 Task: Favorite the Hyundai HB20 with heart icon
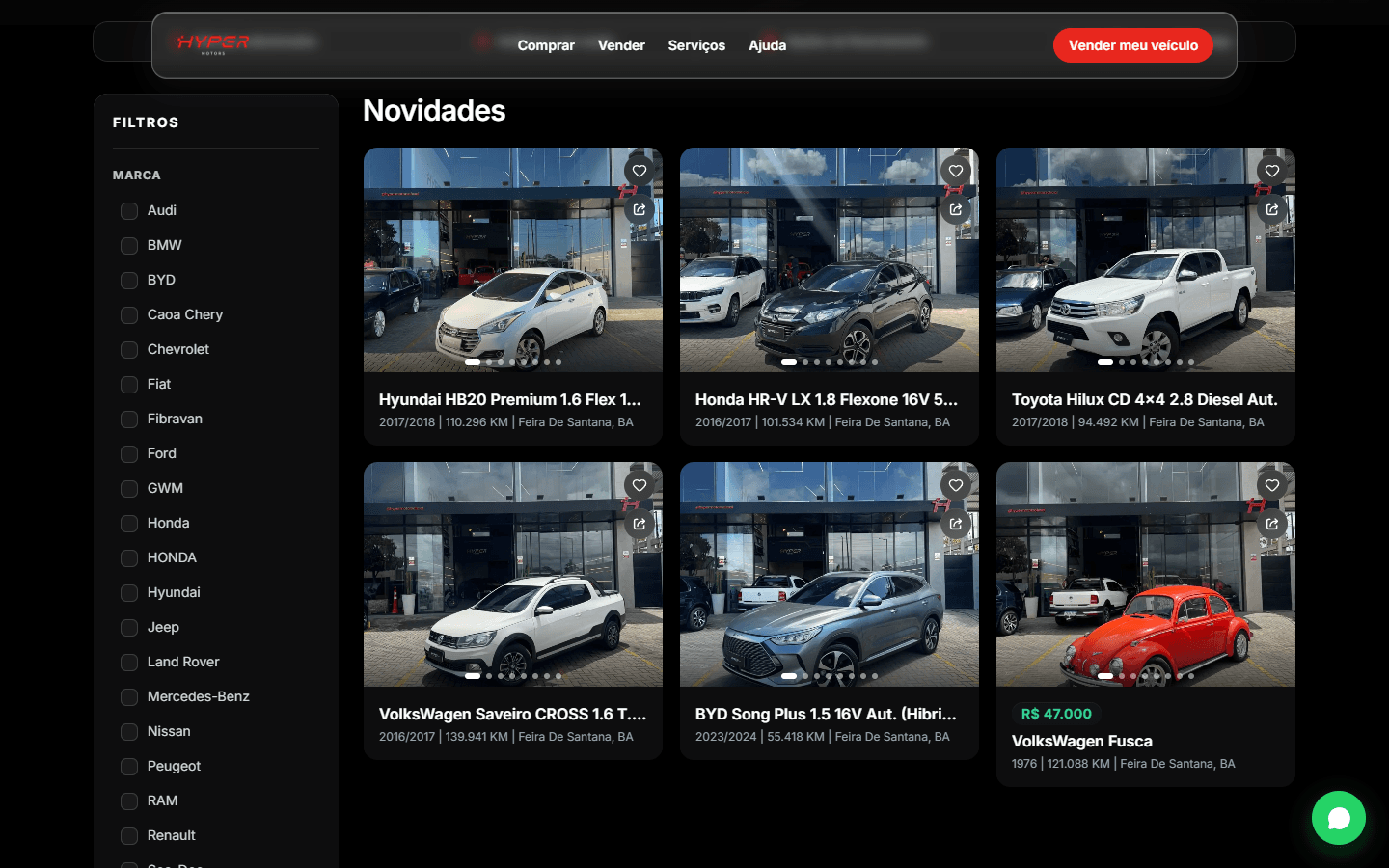point(640,171)
